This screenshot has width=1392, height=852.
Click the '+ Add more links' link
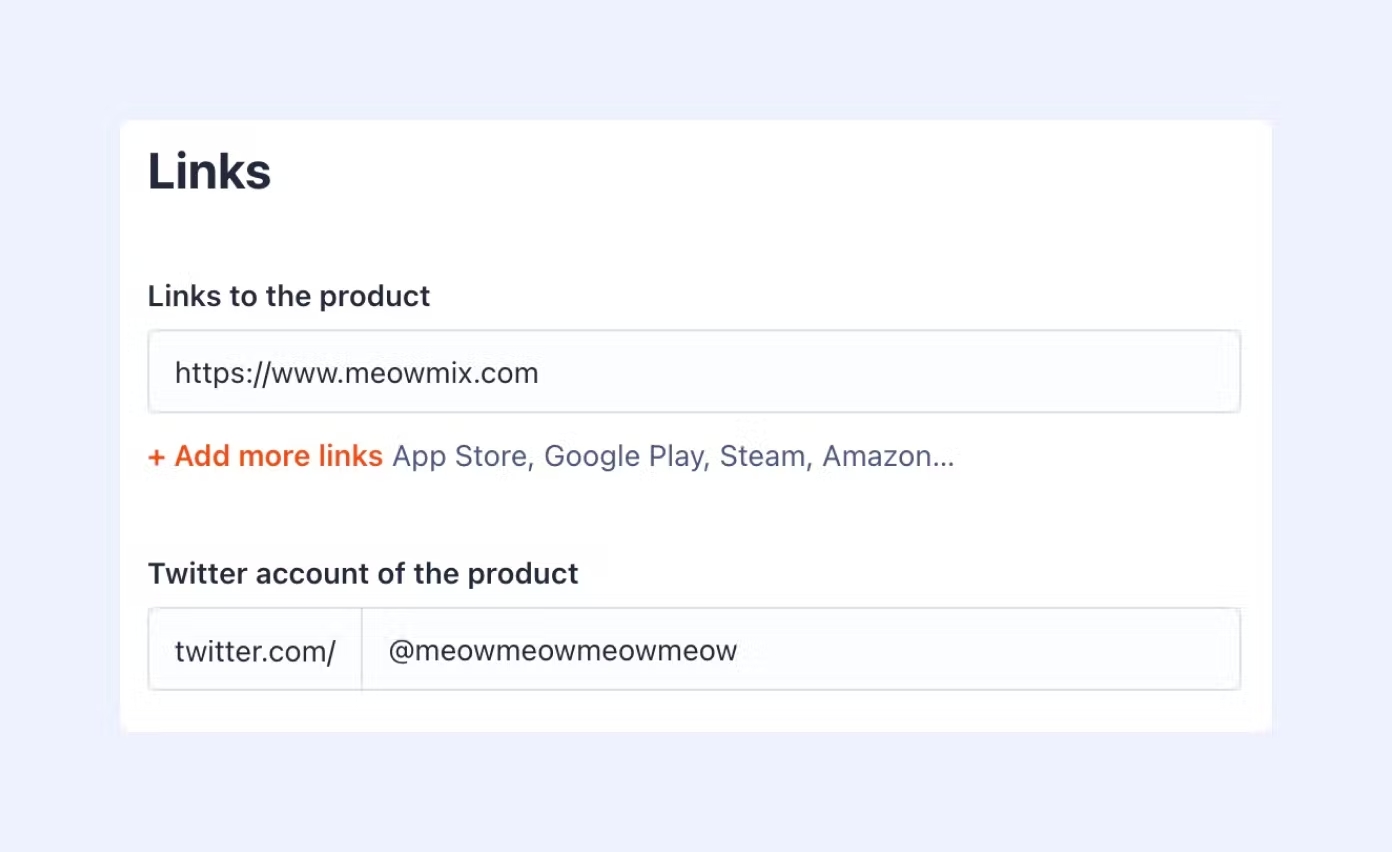coord(266,456)
